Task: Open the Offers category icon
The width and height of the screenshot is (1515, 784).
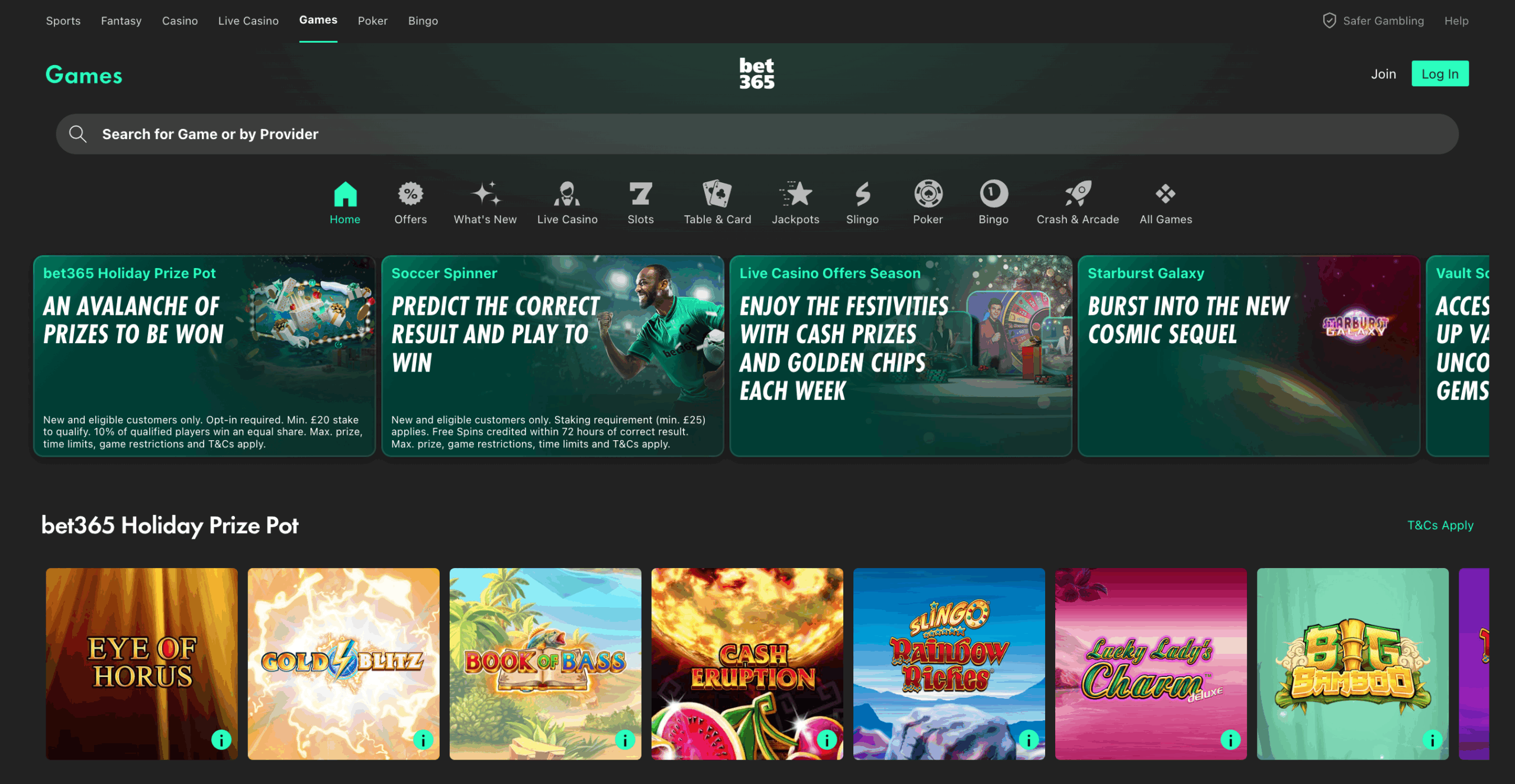Action: [x=410, y=194]
